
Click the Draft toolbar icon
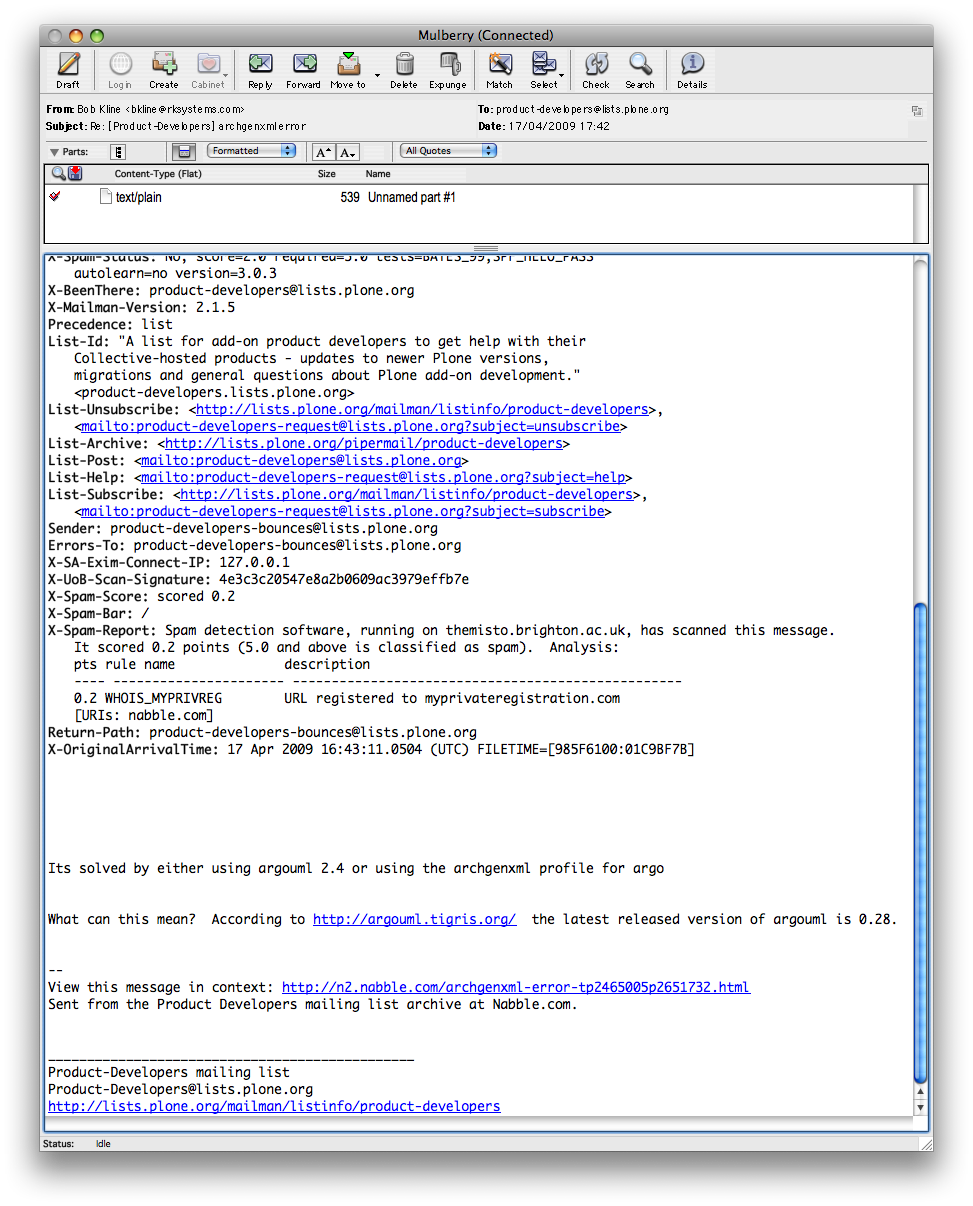click(x=68, y=69)
